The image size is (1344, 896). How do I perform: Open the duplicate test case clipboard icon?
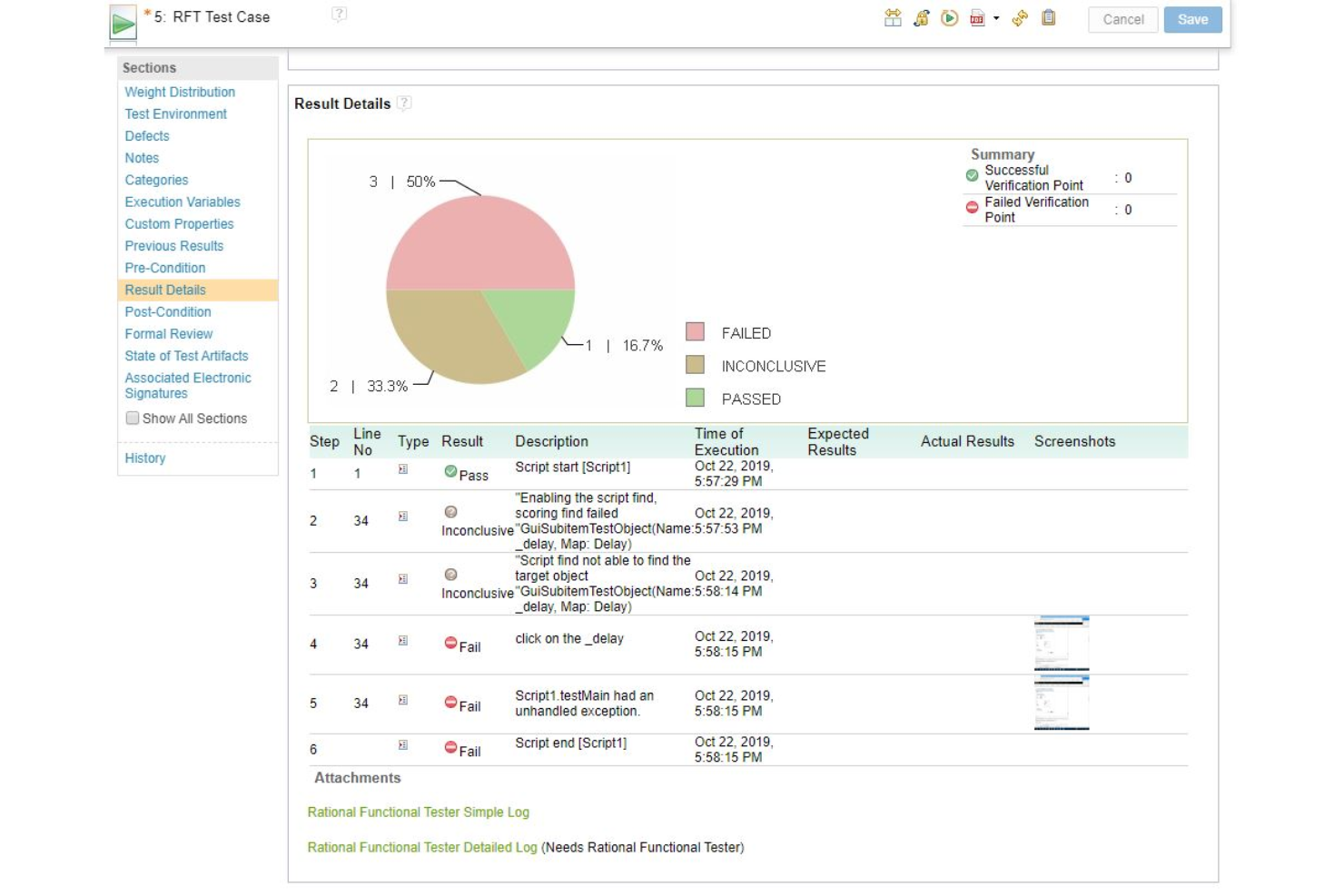point(1049,19)
